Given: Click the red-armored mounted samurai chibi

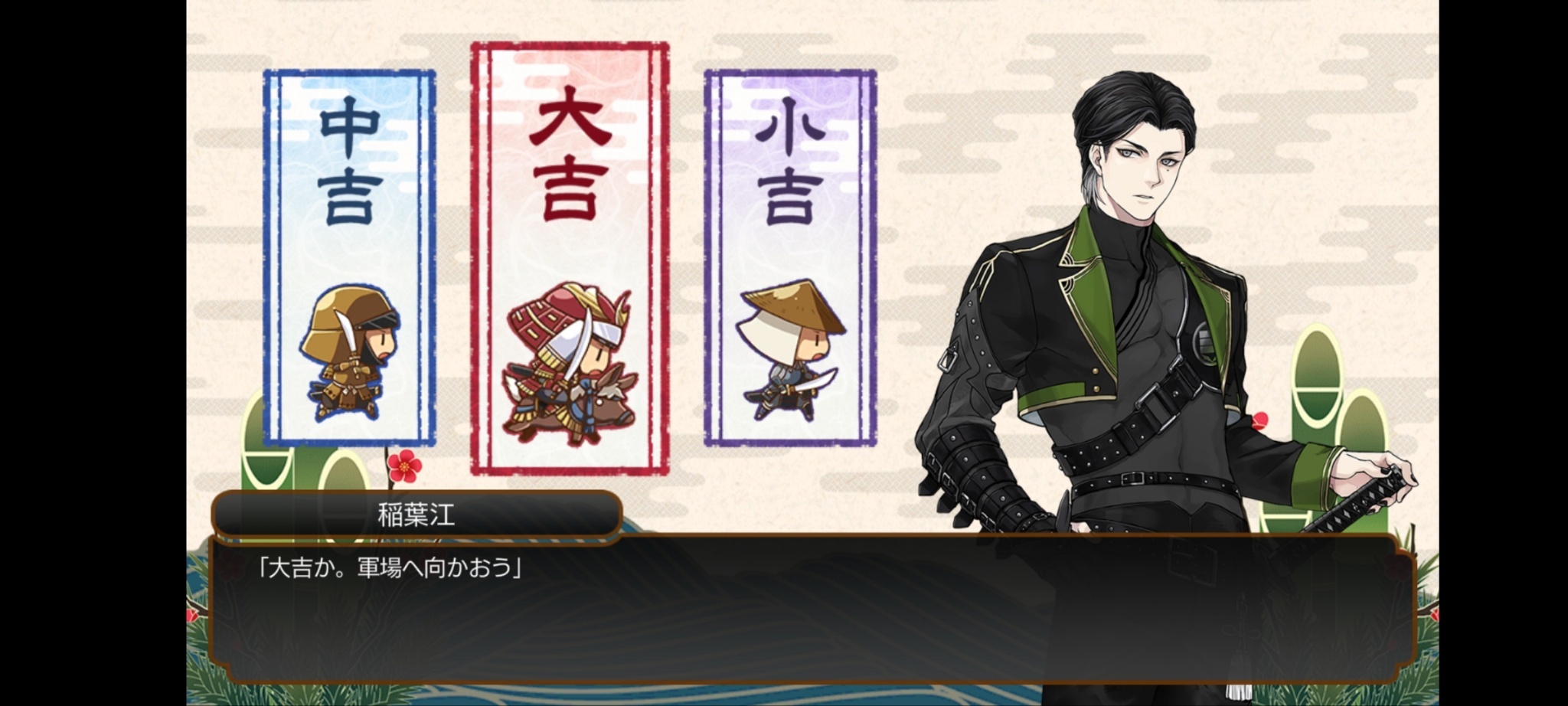Looking at the screenshot, I should pos(570,364).
